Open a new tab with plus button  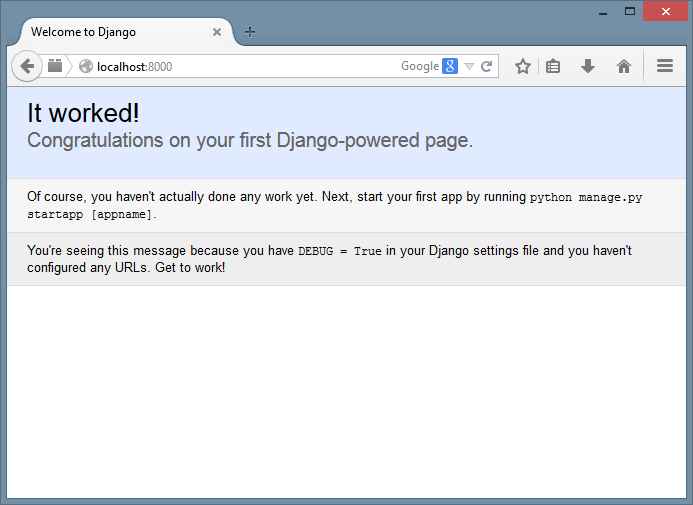250,32
